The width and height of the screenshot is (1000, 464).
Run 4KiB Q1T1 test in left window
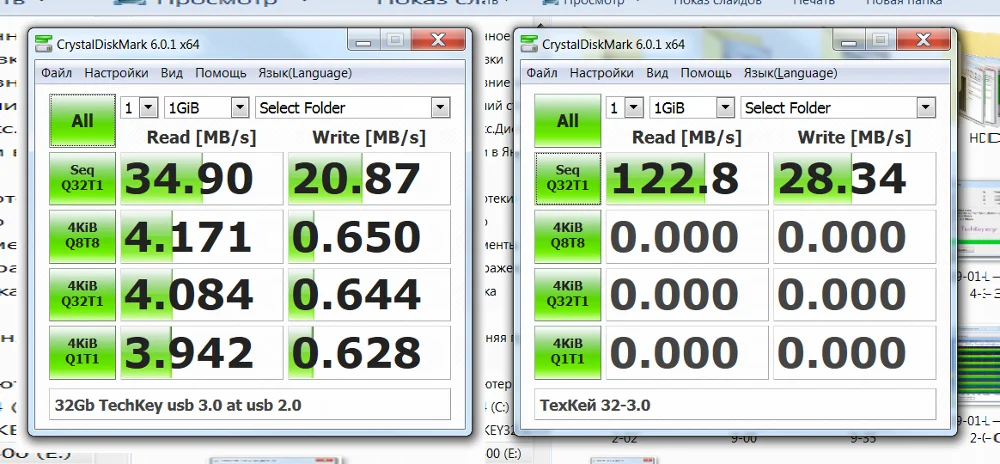point(82,352)
